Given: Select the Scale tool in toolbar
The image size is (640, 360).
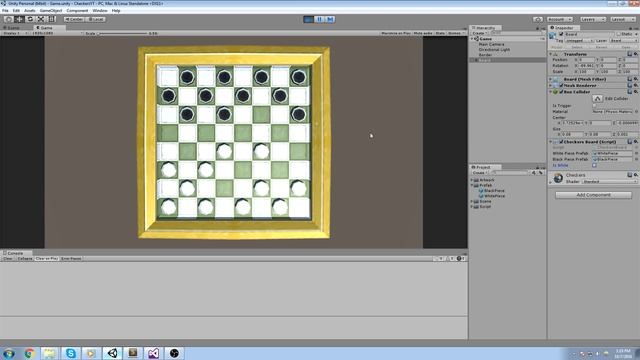Looking at the screenshot, I should (41, 19).
